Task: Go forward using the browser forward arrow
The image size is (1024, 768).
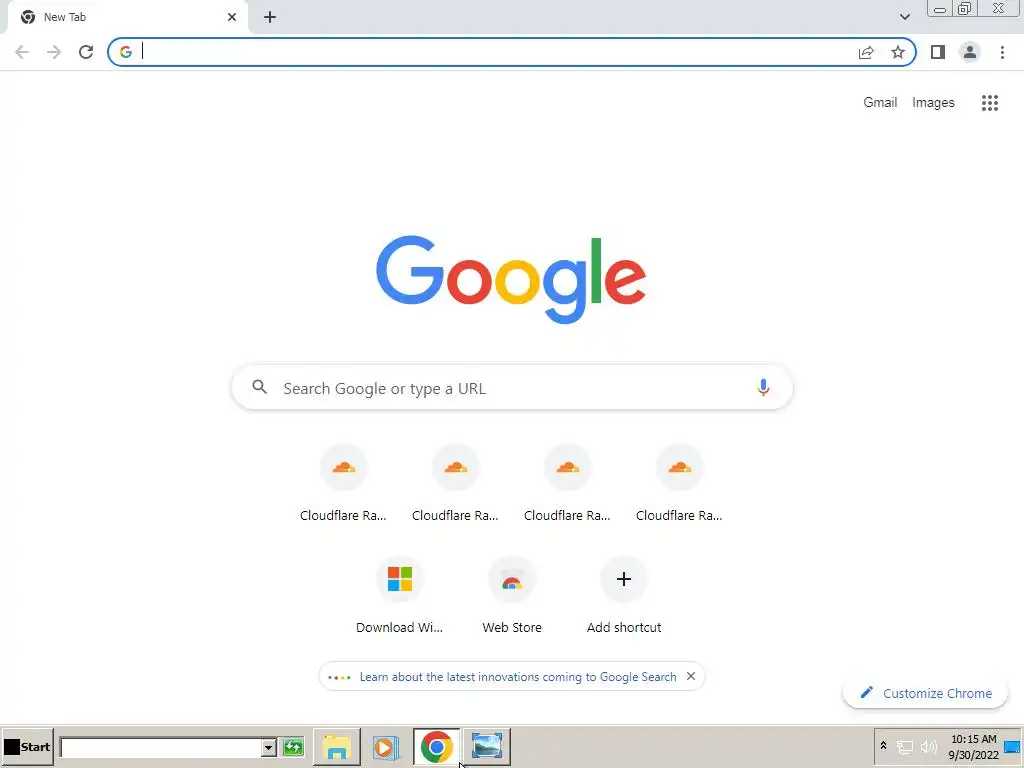Action: pos(54,52)
